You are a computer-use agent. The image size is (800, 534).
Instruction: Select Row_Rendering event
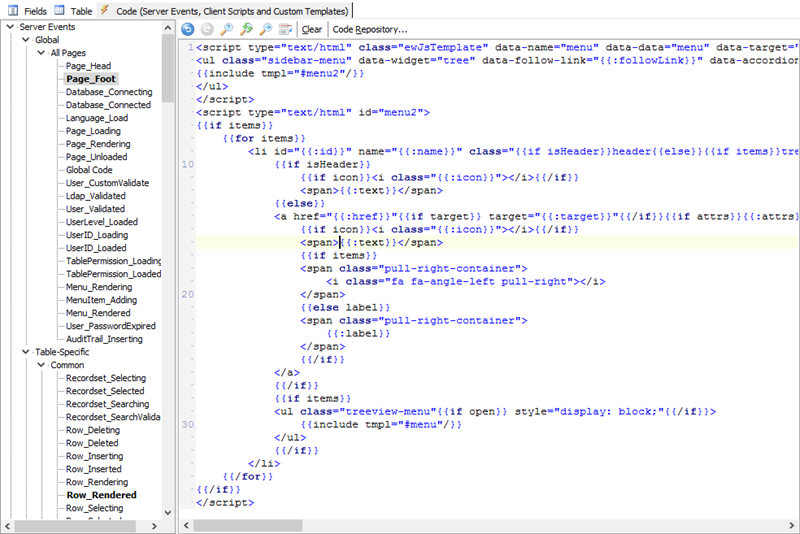(97, 482)
